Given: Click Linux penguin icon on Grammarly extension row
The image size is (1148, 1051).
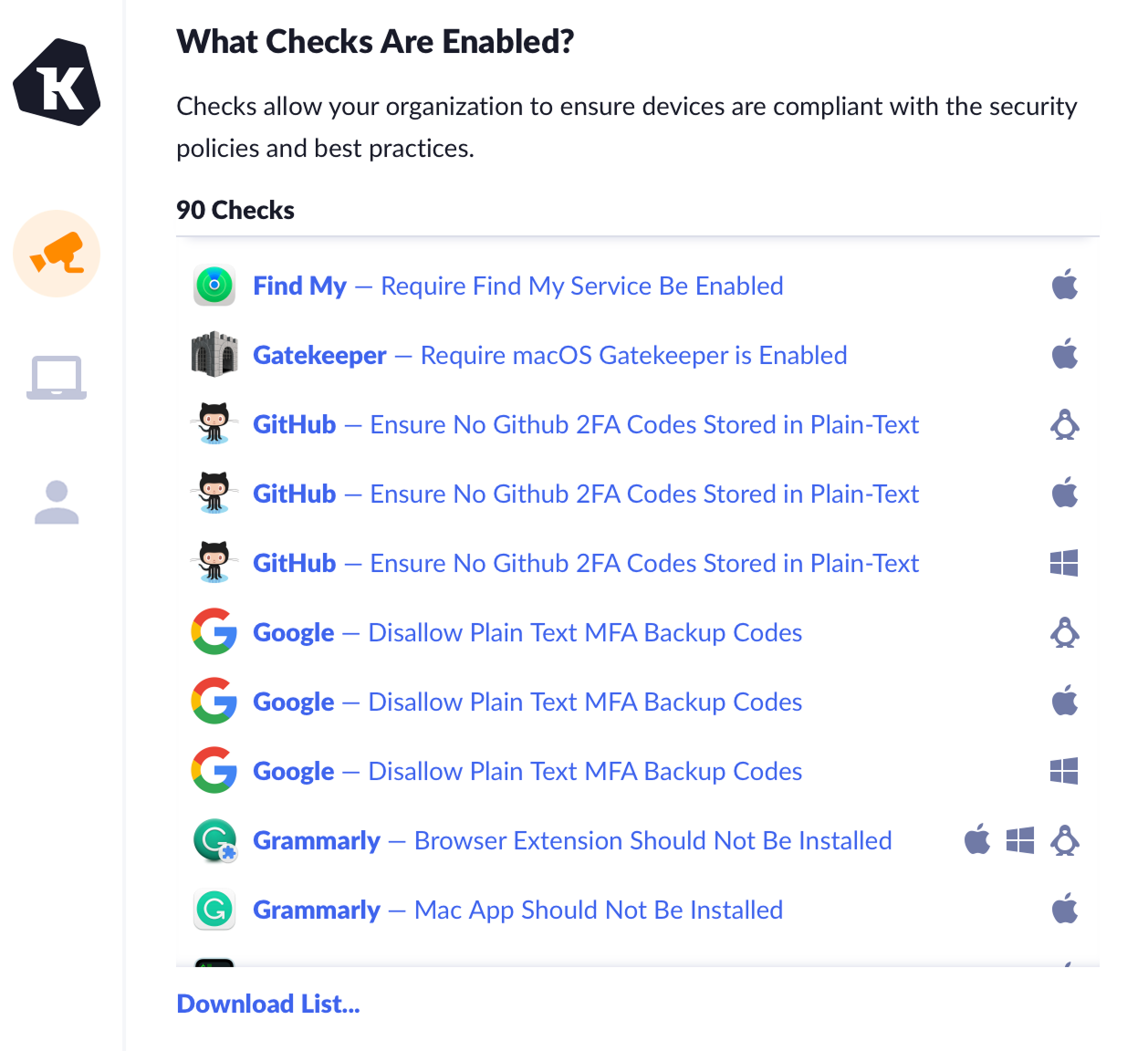Looking at the screenshot, I should pos(1064,840).
